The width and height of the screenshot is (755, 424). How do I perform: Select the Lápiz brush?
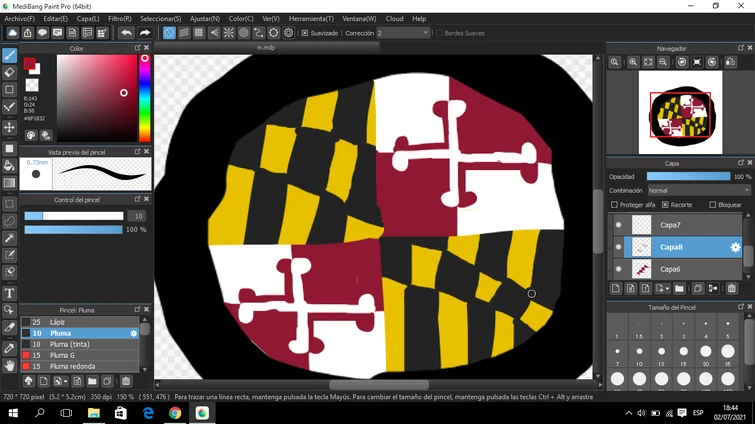(80, 322)
